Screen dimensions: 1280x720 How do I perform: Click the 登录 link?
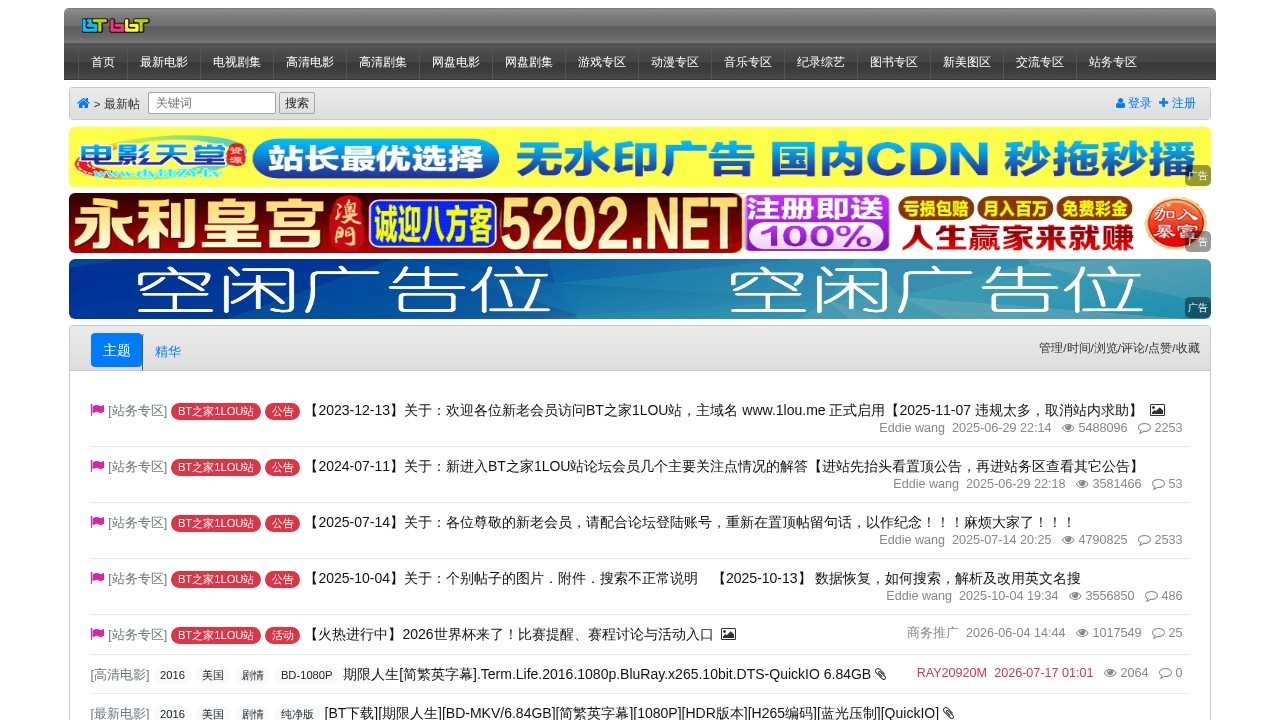(1134, 103)
